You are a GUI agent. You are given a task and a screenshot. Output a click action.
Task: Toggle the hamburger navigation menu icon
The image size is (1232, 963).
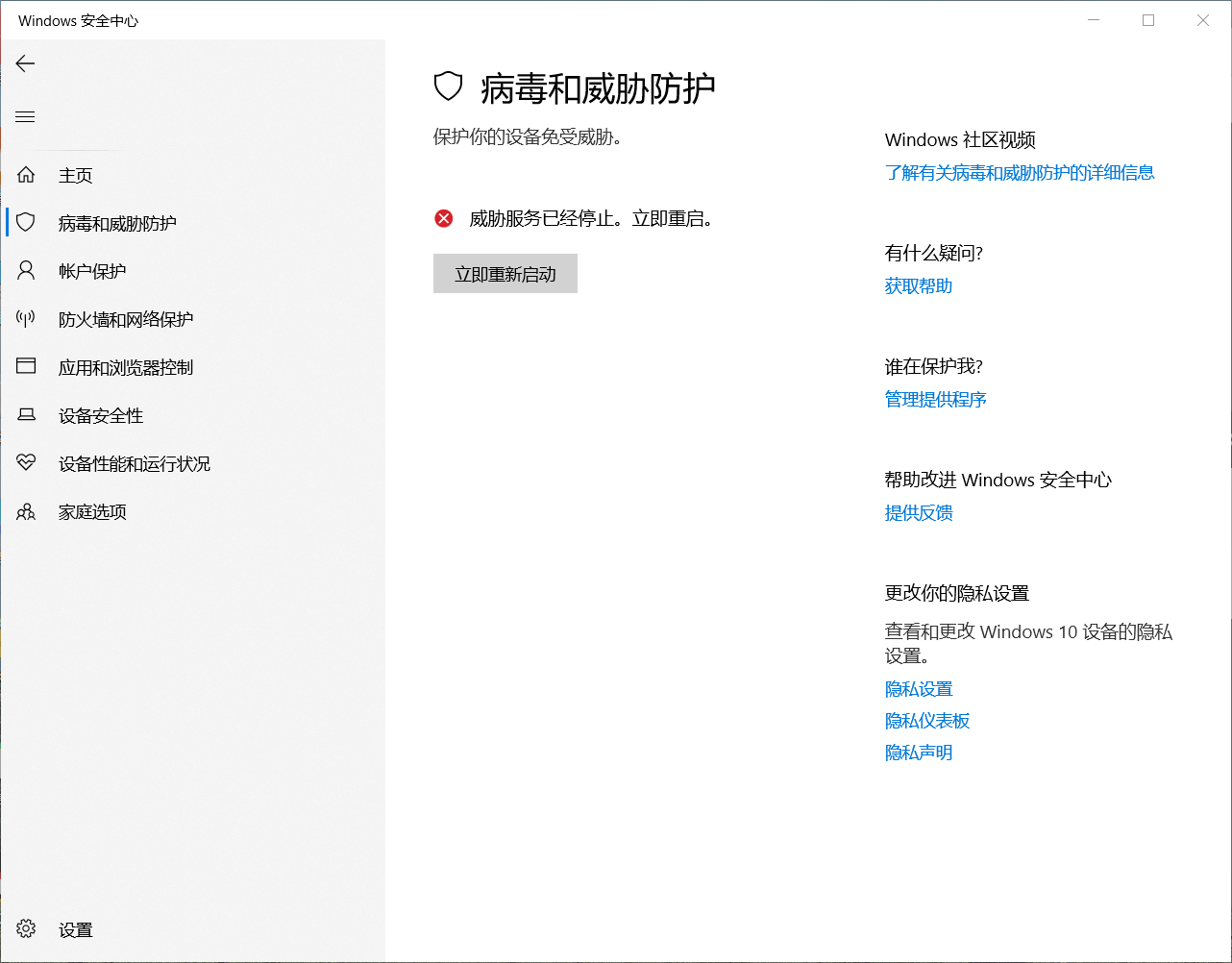(26, 117)
